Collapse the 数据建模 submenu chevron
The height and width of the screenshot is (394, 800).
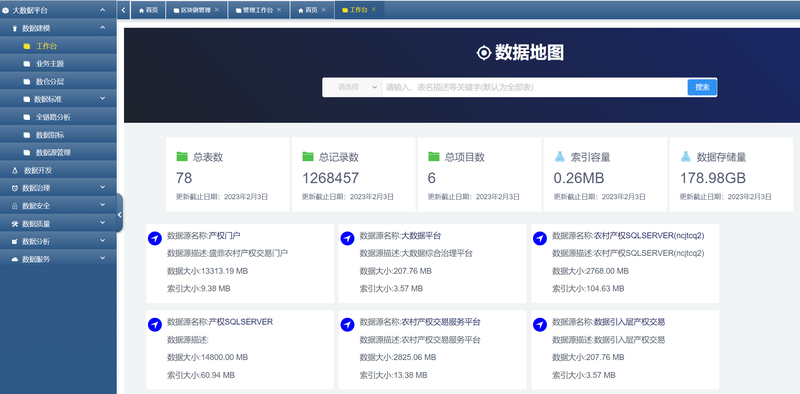103,28
